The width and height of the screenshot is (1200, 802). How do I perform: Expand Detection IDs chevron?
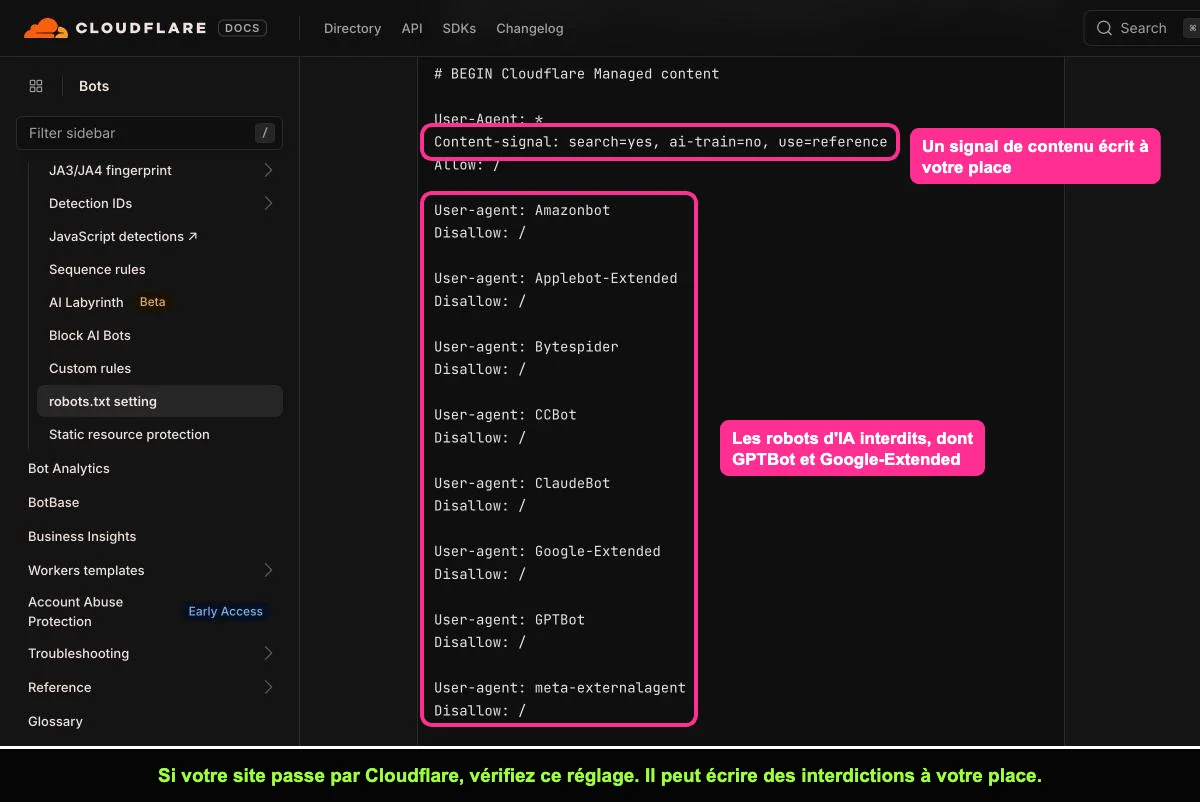click(x=268, y=204)
